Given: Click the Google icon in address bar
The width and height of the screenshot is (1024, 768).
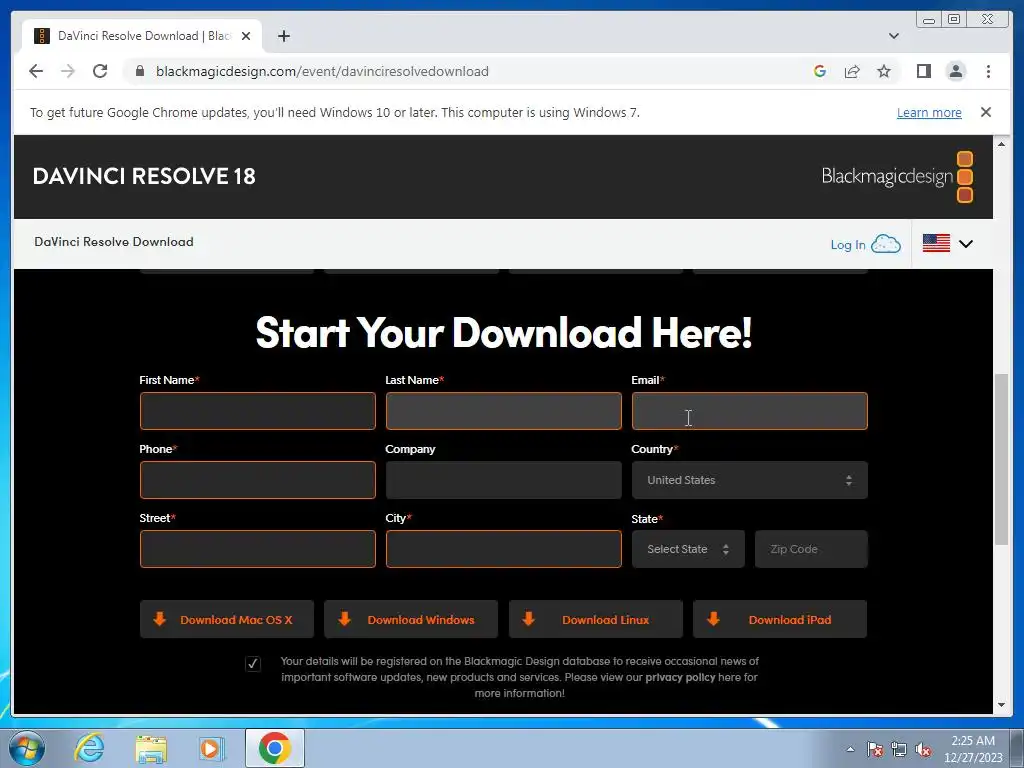Looking at the screenshot, I should [820, 71].
